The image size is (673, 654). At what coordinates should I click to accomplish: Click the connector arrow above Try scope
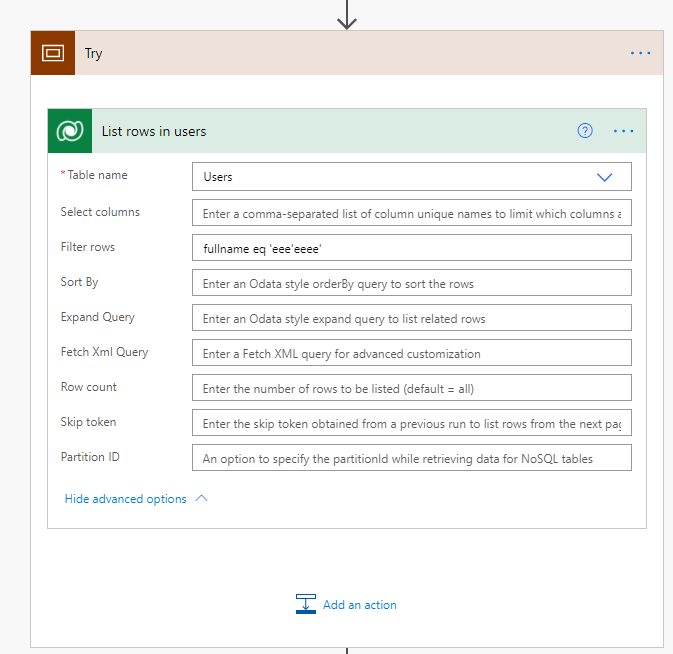click(x=347, y=15)
